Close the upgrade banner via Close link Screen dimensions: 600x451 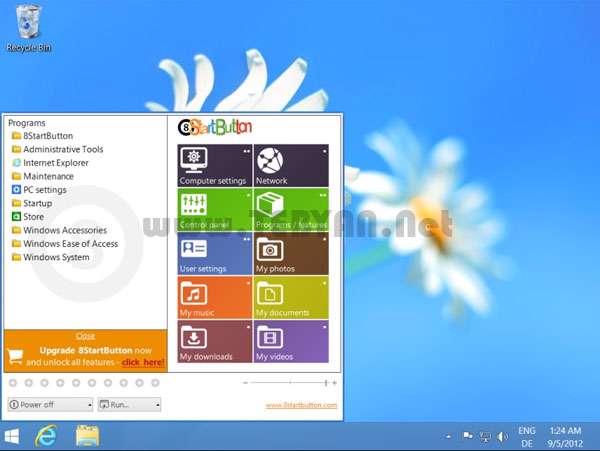point(85,336)
